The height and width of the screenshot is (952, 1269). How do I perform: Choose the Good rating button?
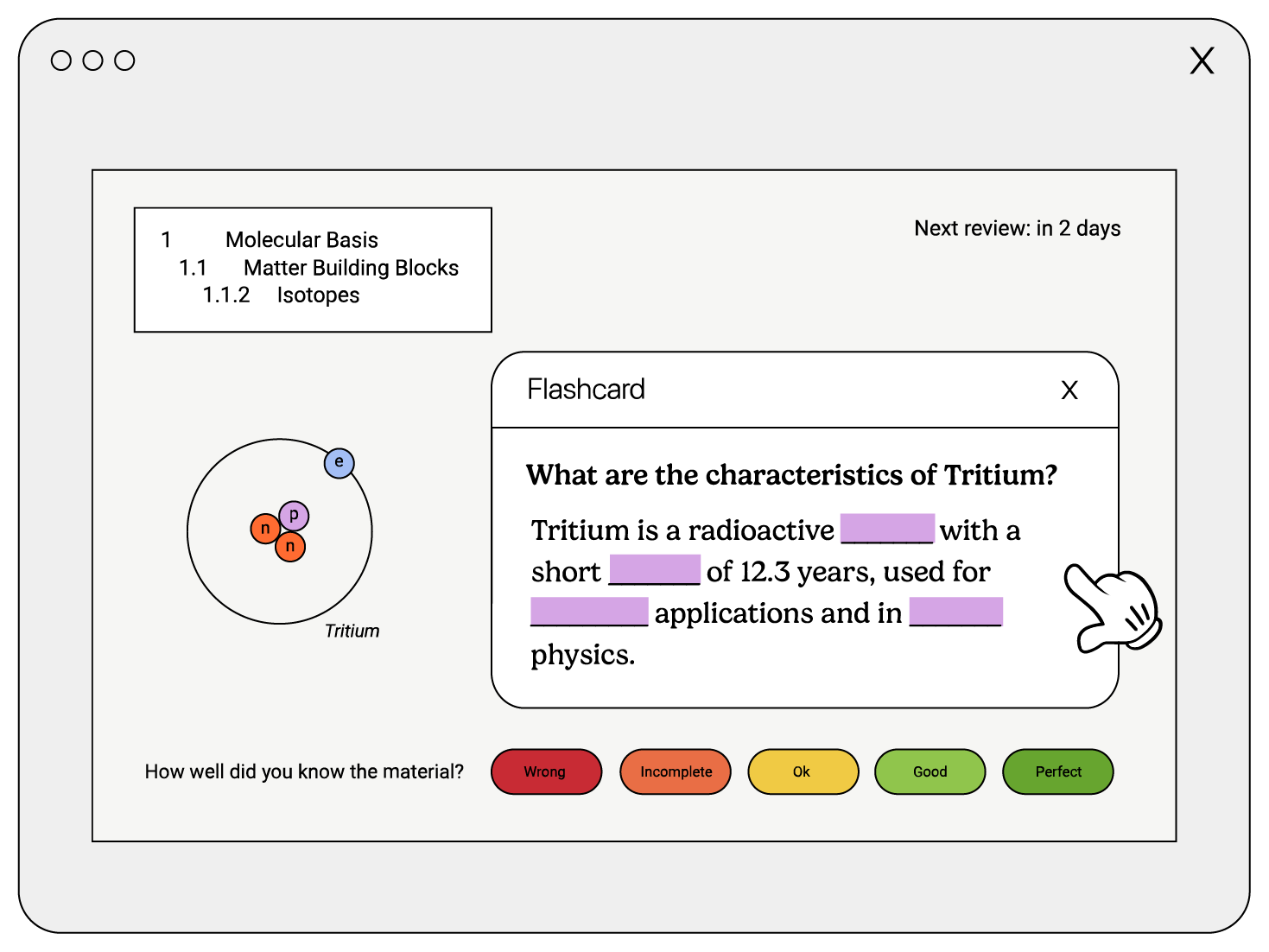coord(930,771)
